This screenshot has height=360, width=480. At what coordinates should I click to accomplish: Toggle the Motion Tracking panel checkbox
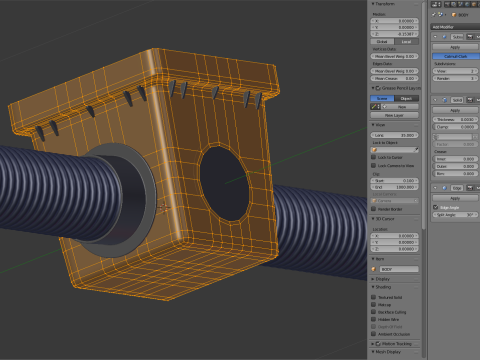coord(378,344)
